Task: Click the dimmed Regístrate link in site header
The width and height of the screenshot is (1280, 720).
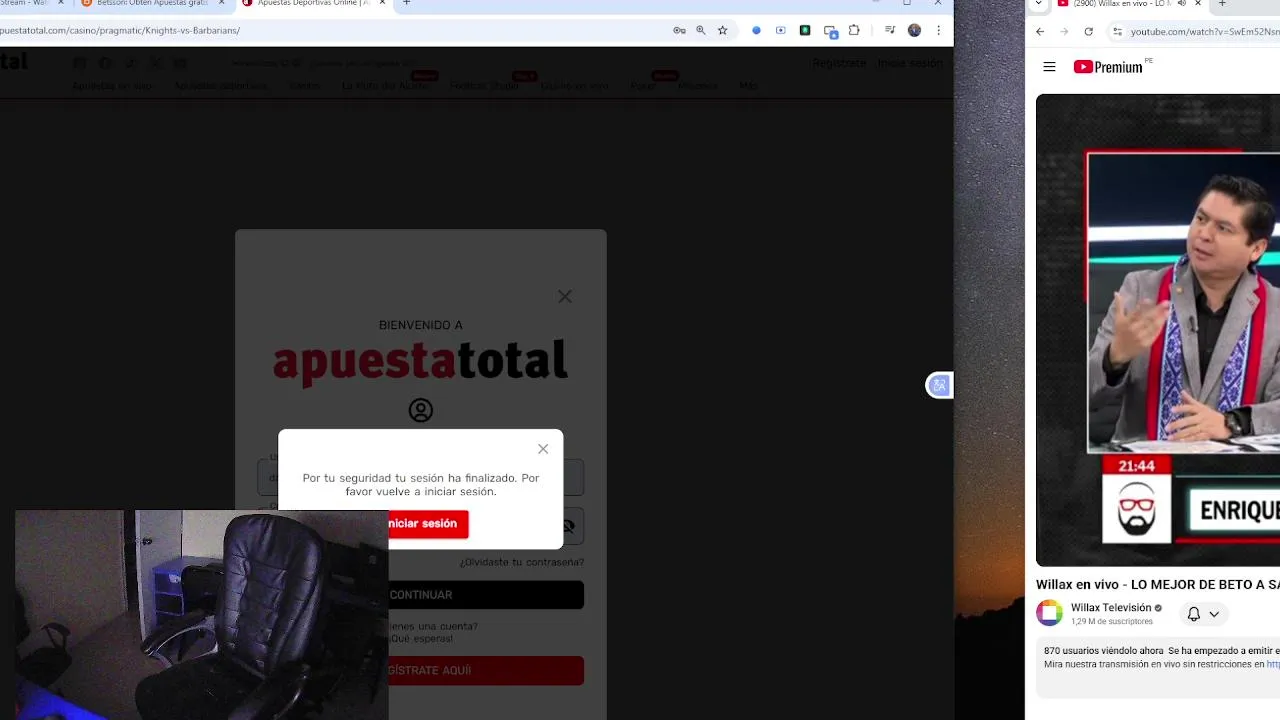Action: pos(839,63)
